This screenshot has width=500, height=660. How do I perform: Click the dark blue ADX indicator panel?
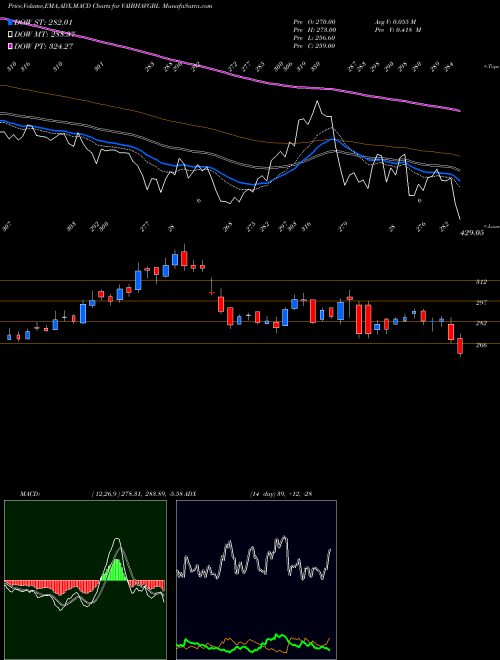coord(256,580)
